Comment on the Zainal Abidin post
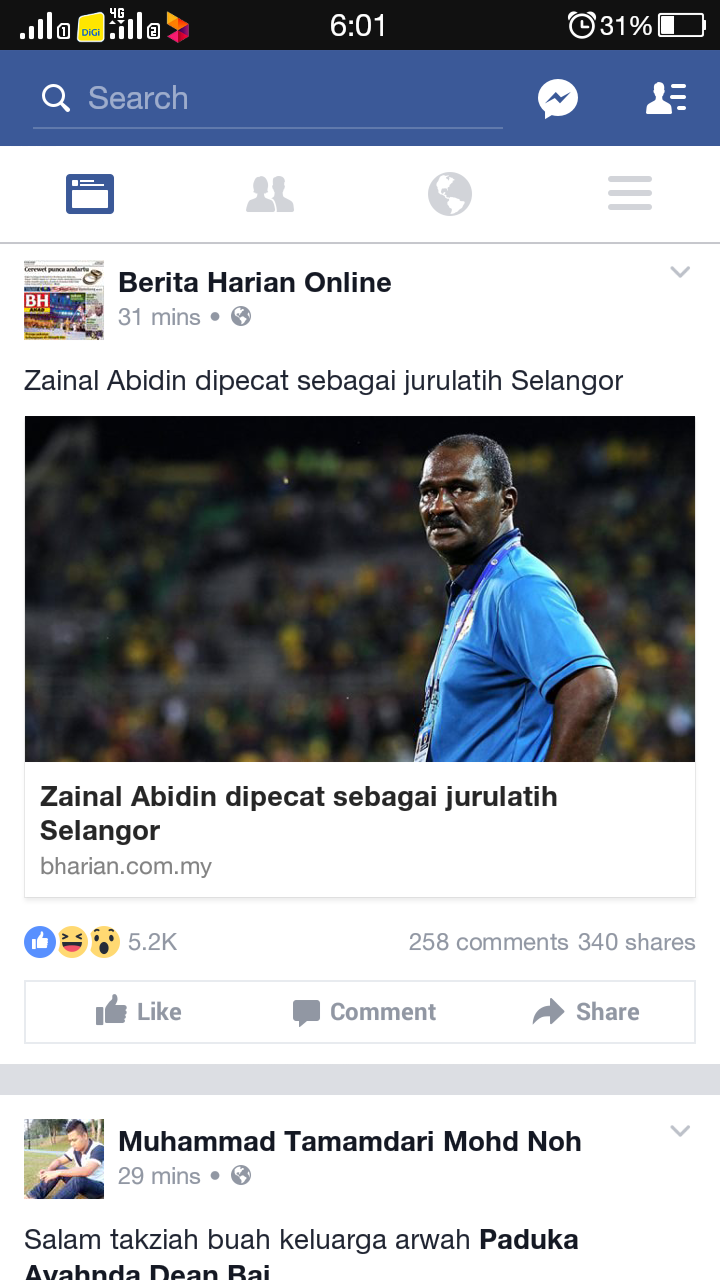 [x=364, y=1012]
